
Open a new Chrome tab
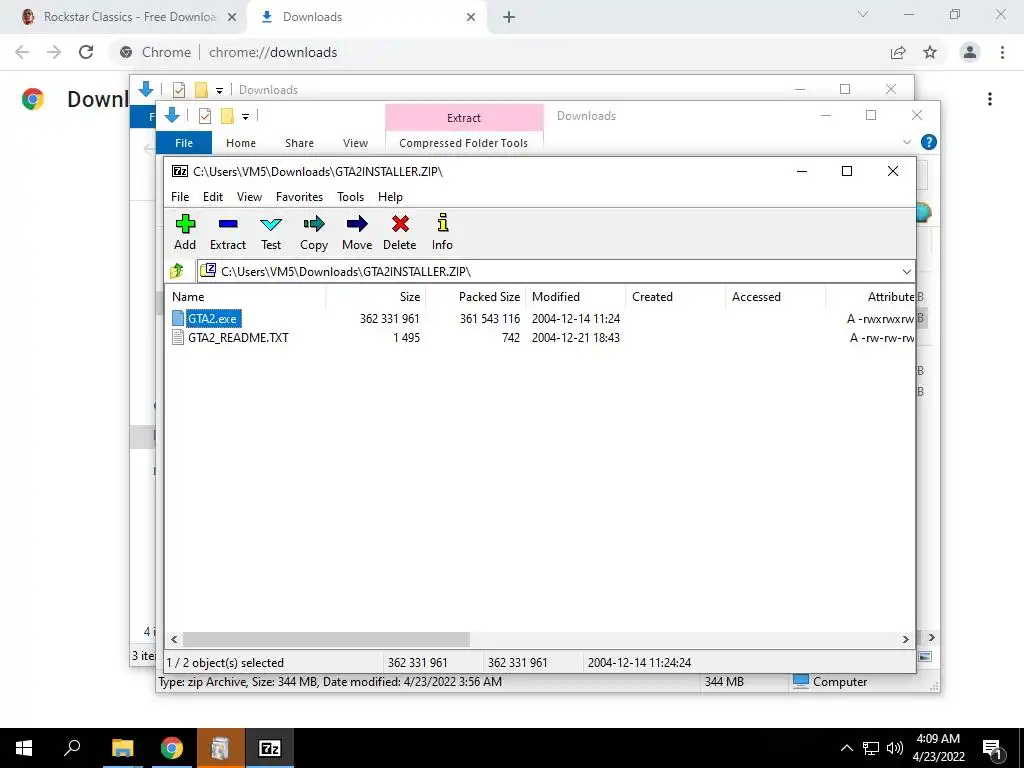point(509,18)
